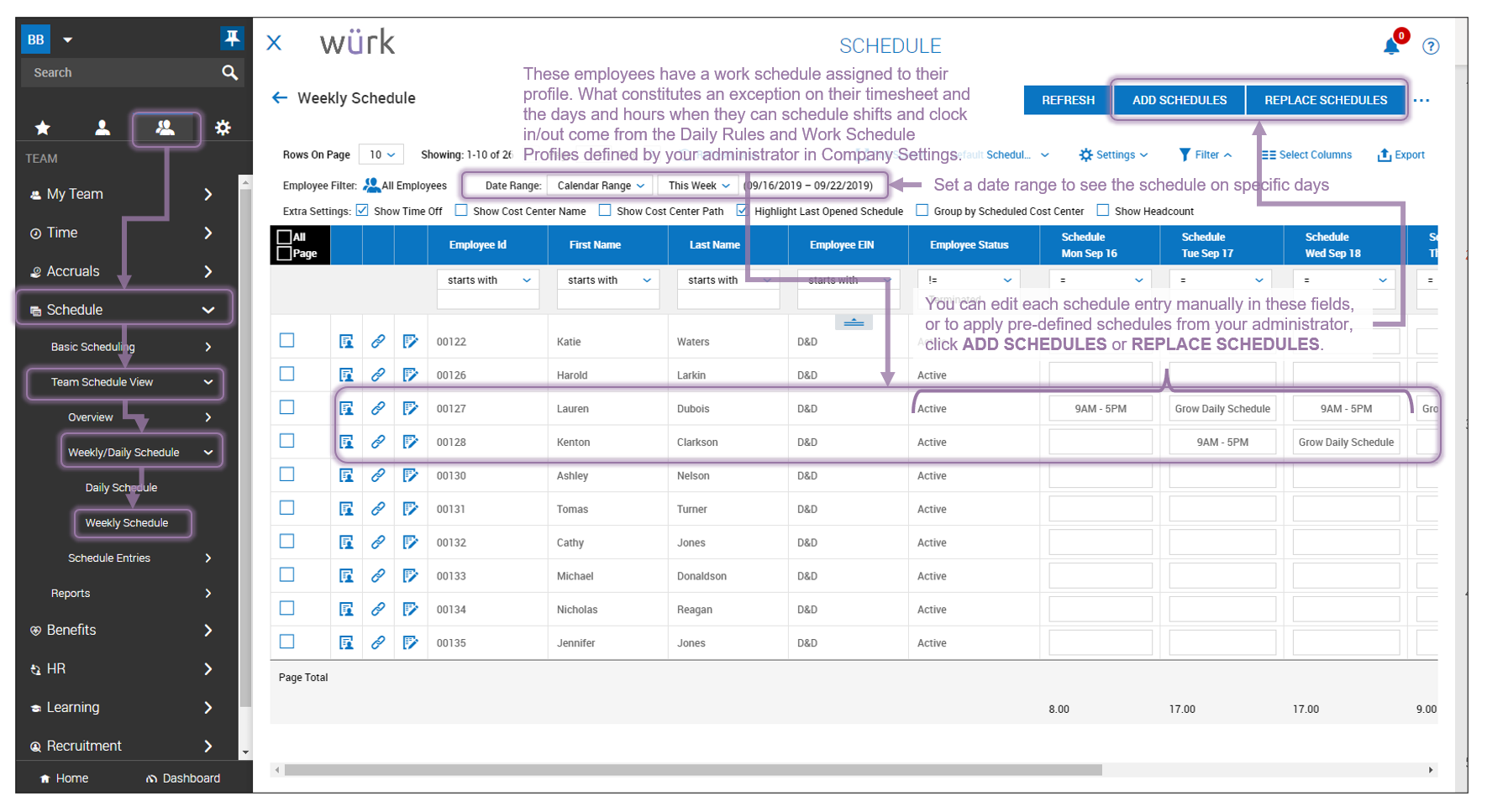1487x812 pixels.
Task: Open the schedule icon for Jennifer Jones
Action: coord(346,643)
